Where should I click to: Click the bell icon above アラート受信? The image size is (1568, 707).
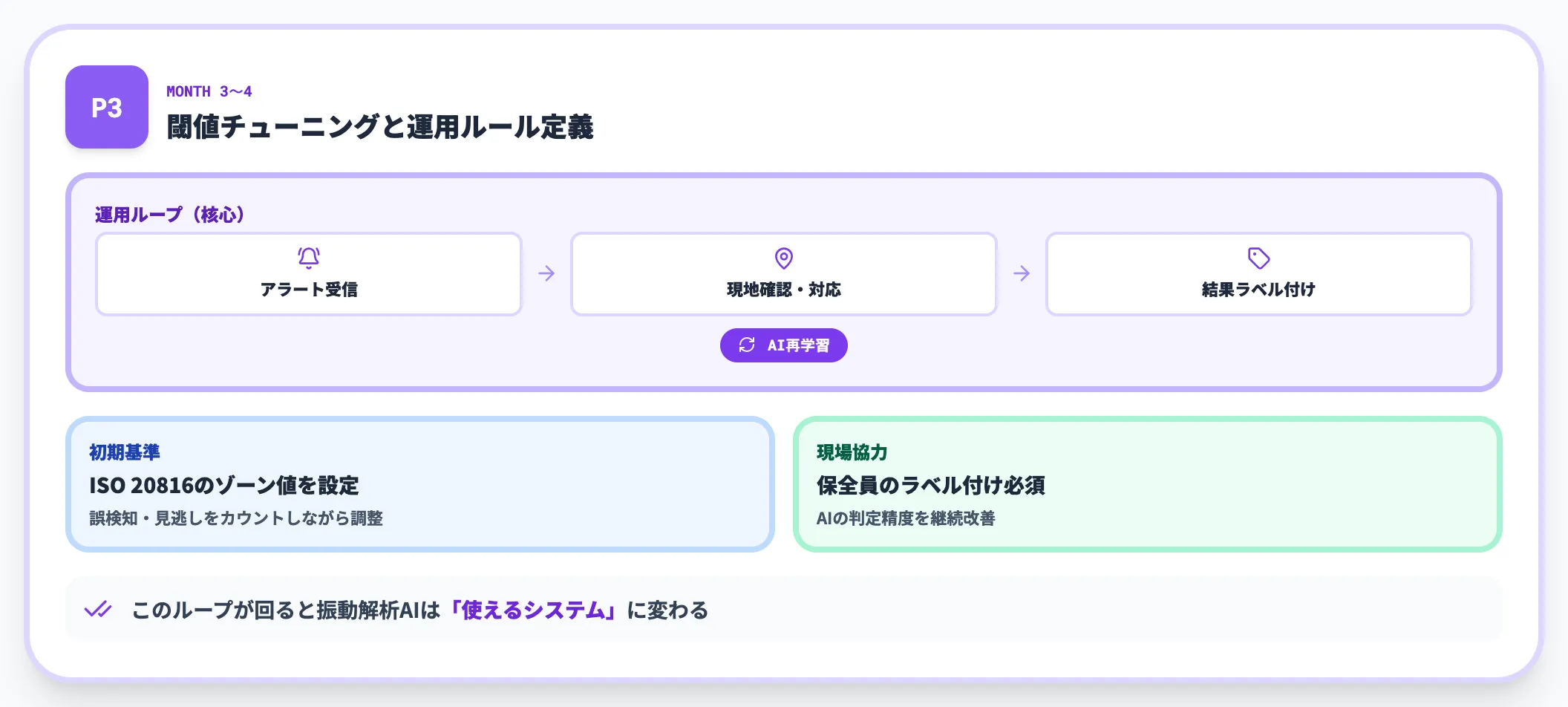point(309,258)
